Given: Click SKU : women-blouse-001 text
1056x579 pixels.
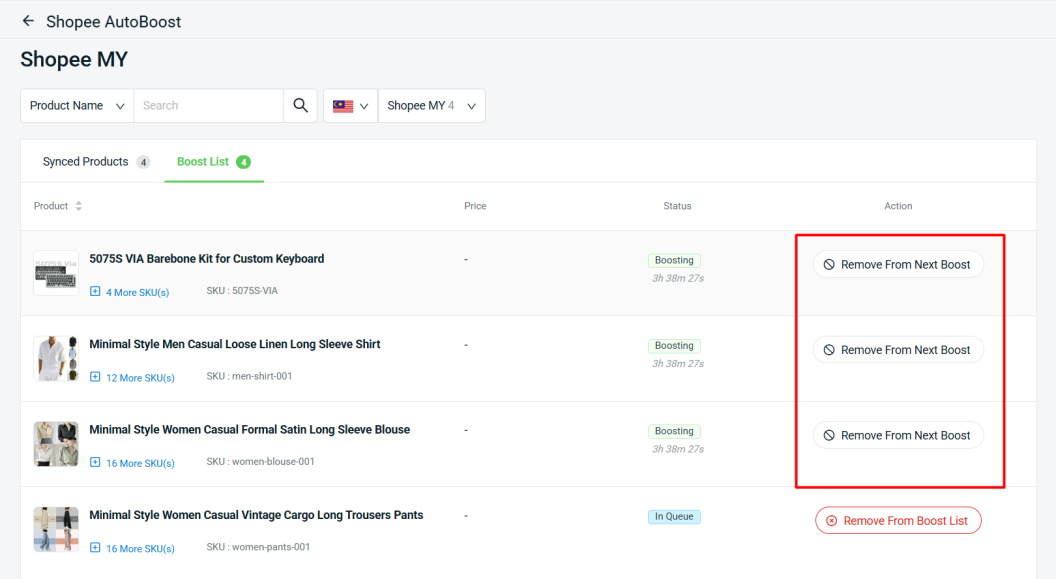Looking at the screenshot, I should (x=261, y=462).
